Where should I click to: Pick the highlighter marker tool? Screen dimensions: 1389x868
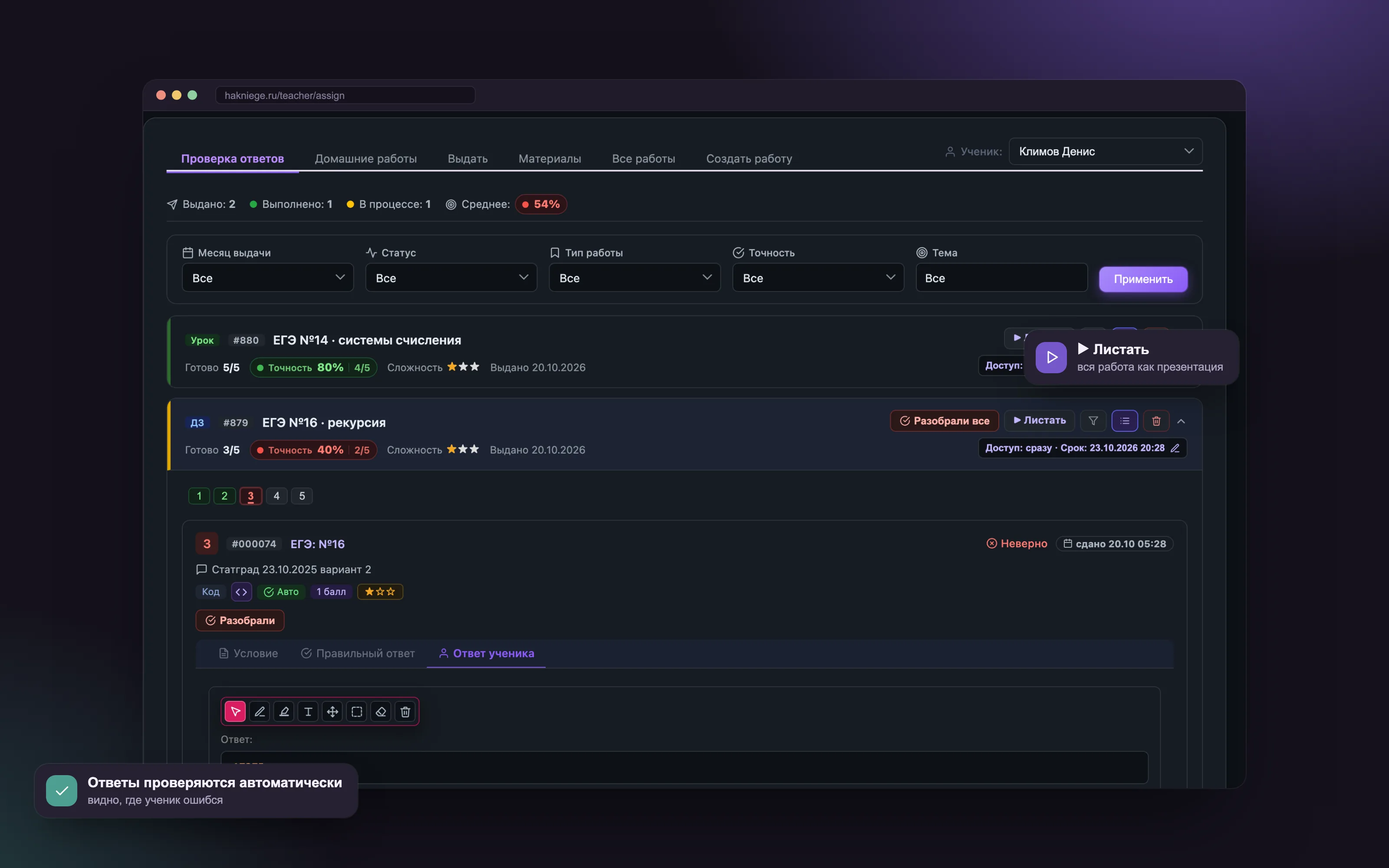[284, 712]
